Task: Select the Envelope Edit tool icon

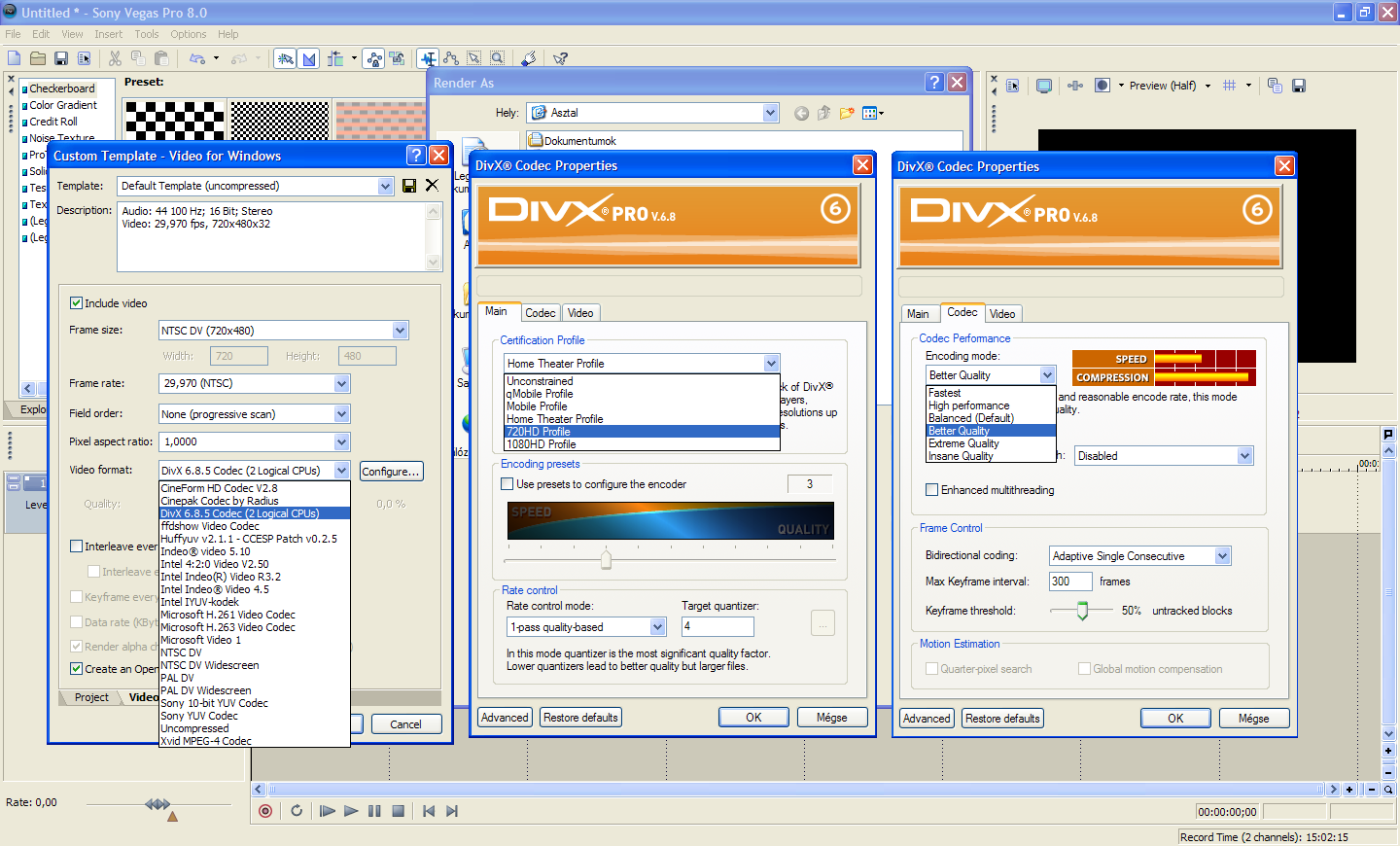Action: 451,58
